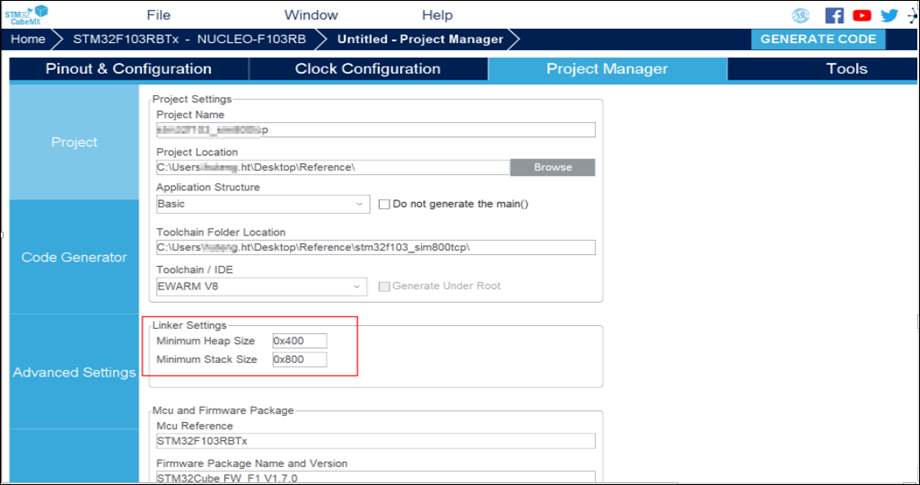920x485 pixels.
Task: Open the Toolchain / IDE dropdown
Action: point(261,286)
